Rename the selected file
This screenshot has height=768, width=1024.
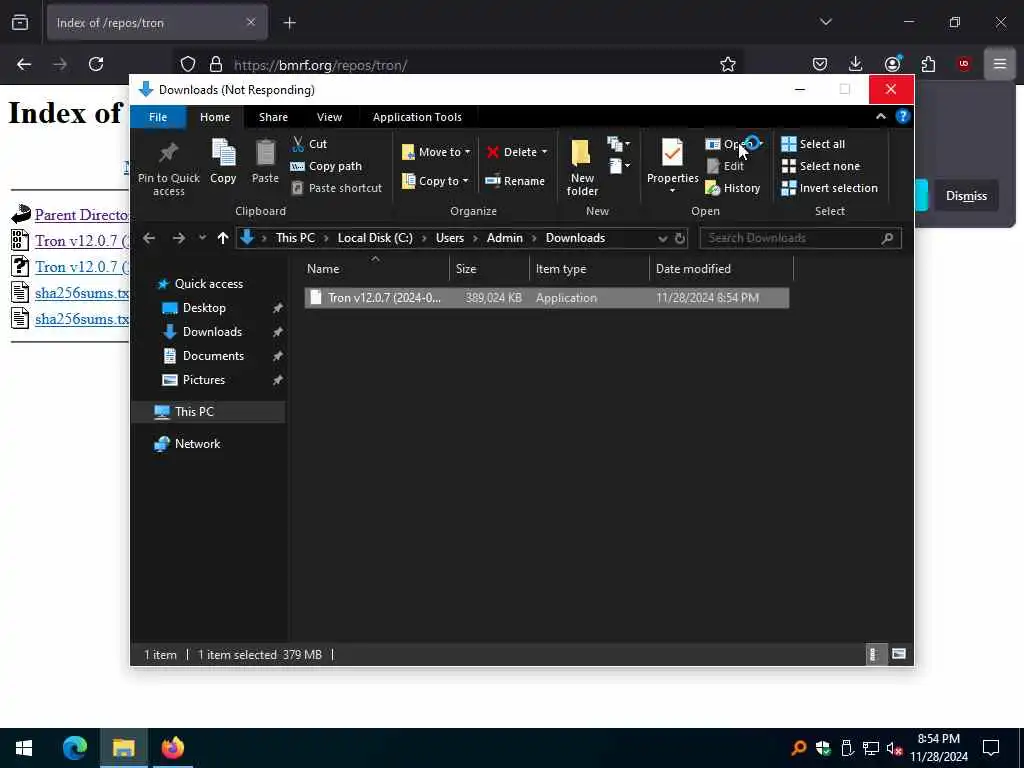pos(515,181)
